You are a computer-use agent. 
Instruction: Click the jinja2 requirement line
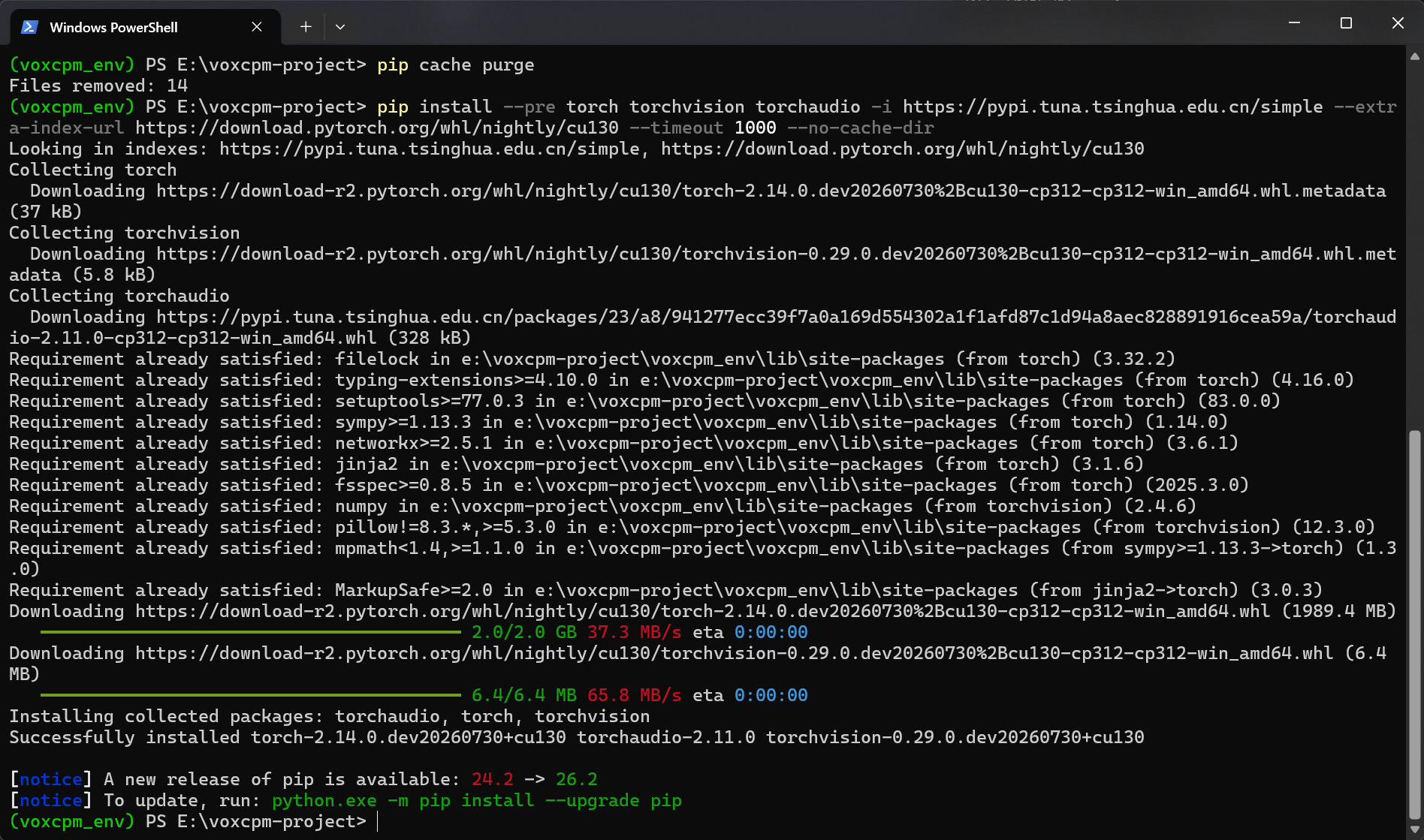(577, 465)
